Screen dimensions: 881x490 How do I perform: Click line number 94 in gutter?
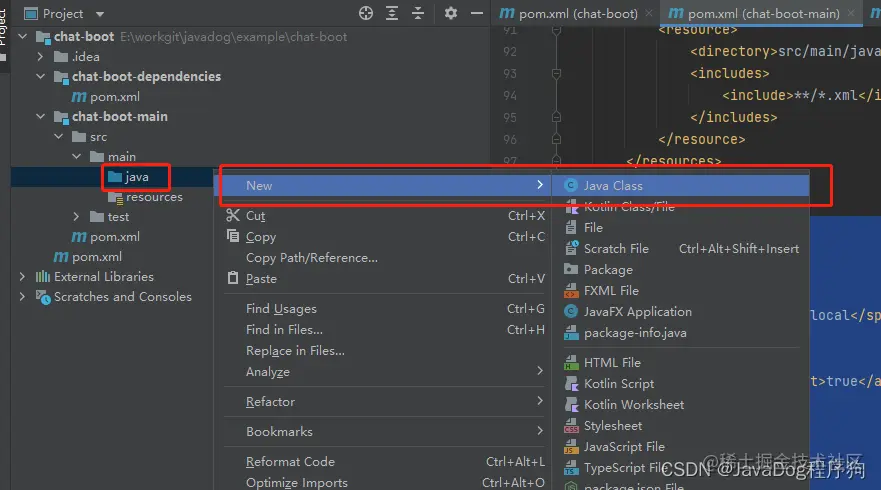click(510, 96)
